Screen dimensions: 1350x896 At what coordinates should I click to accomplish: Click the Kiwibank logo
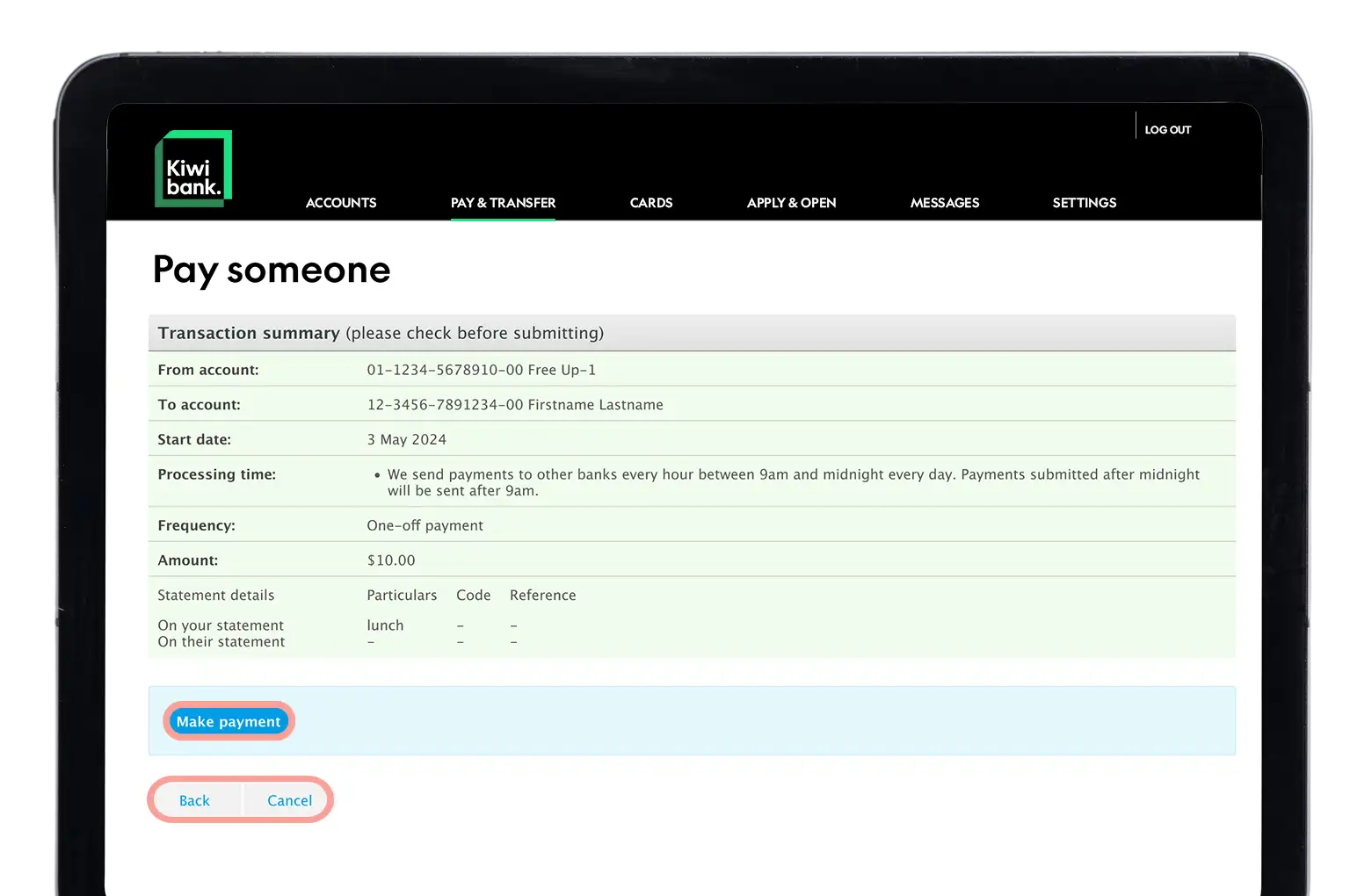193,169
